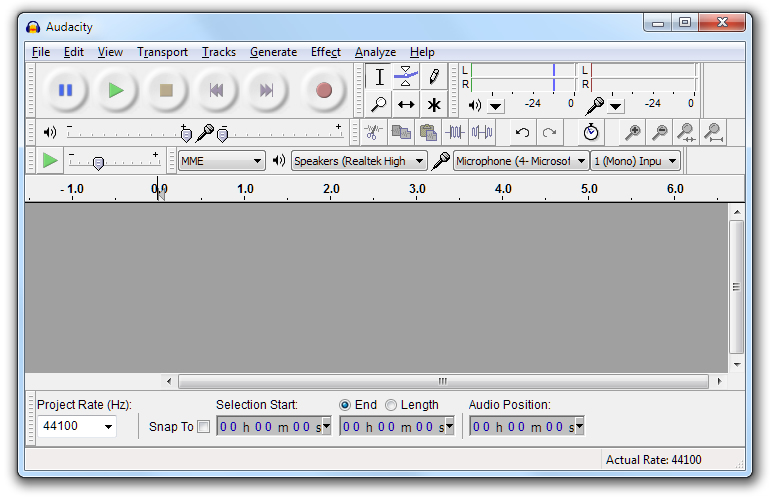
Task: Open the Analyze menu
Action: click(x=375, y=52)
